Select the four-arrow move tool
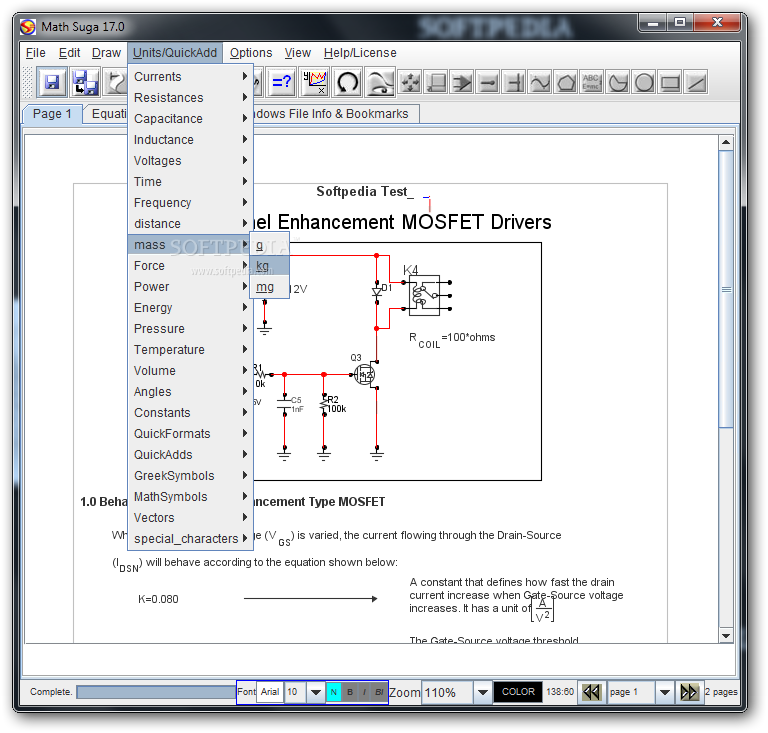Screen dimensions: 768x733 point(409,83)
